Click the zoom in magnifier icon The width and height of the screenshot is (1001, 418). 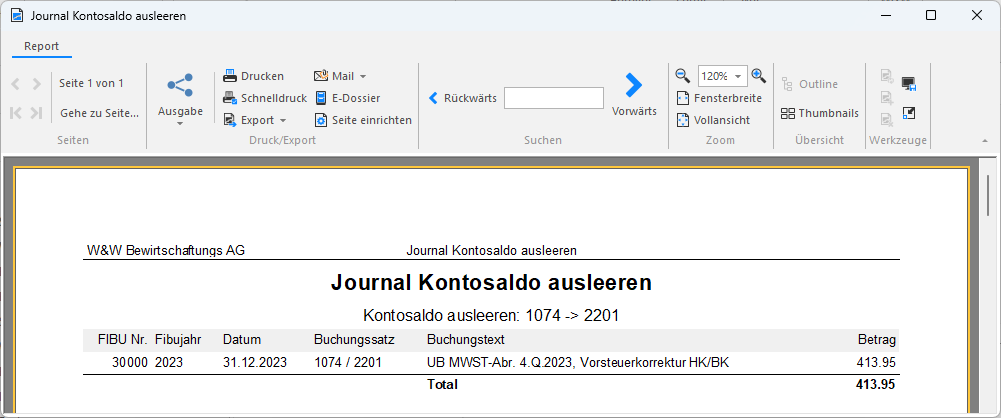click(x=758, y=76)
